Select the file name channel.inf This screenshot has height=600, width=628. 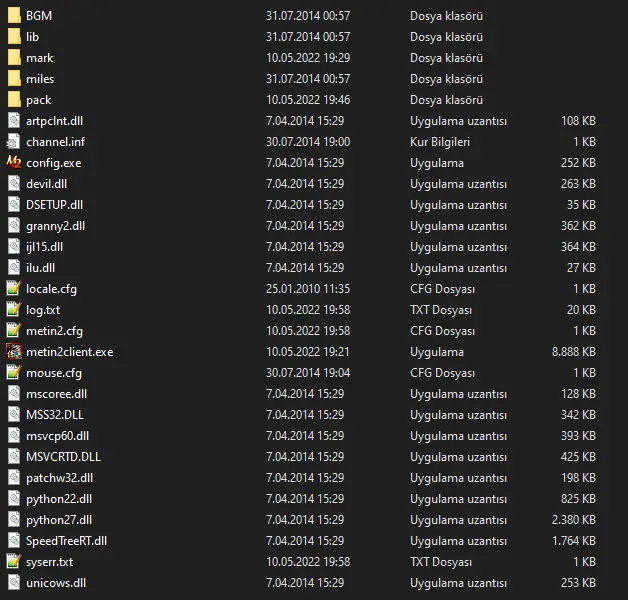pyautogui.click(x=56, y=142)
